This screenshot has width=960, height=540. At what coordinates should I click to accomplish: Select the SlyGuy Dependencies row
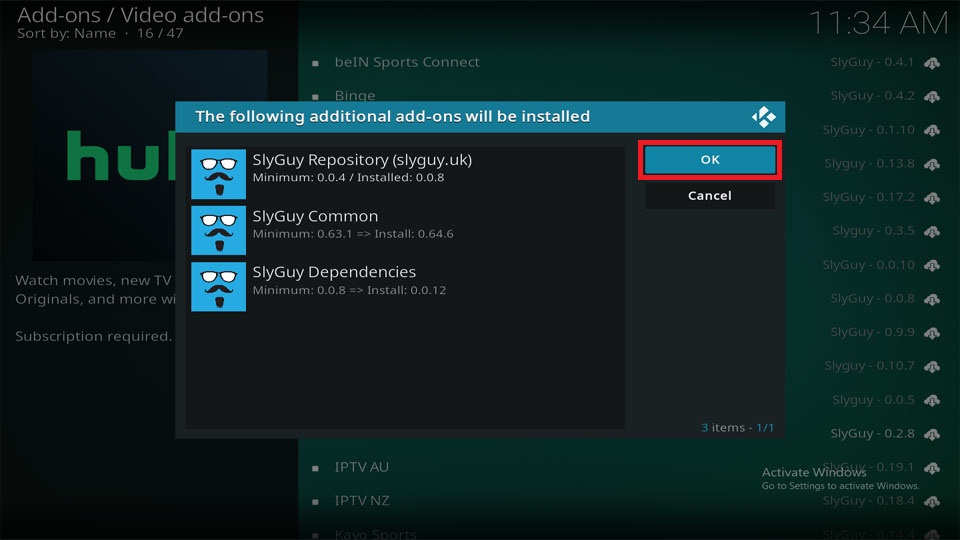pos(407,287)
